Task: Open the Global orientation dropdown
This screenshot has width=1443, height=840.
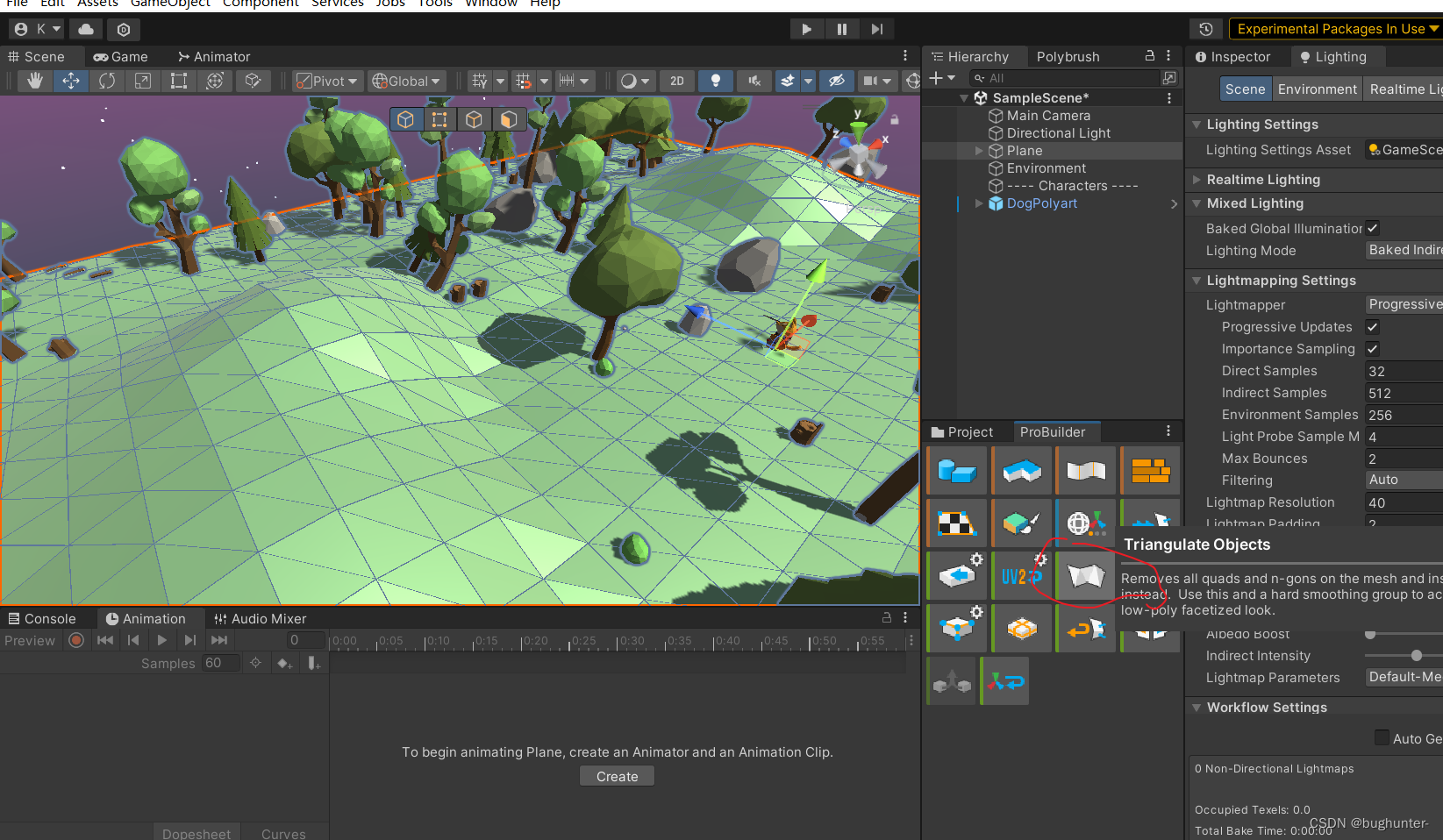Action: [x=406, y=81]
